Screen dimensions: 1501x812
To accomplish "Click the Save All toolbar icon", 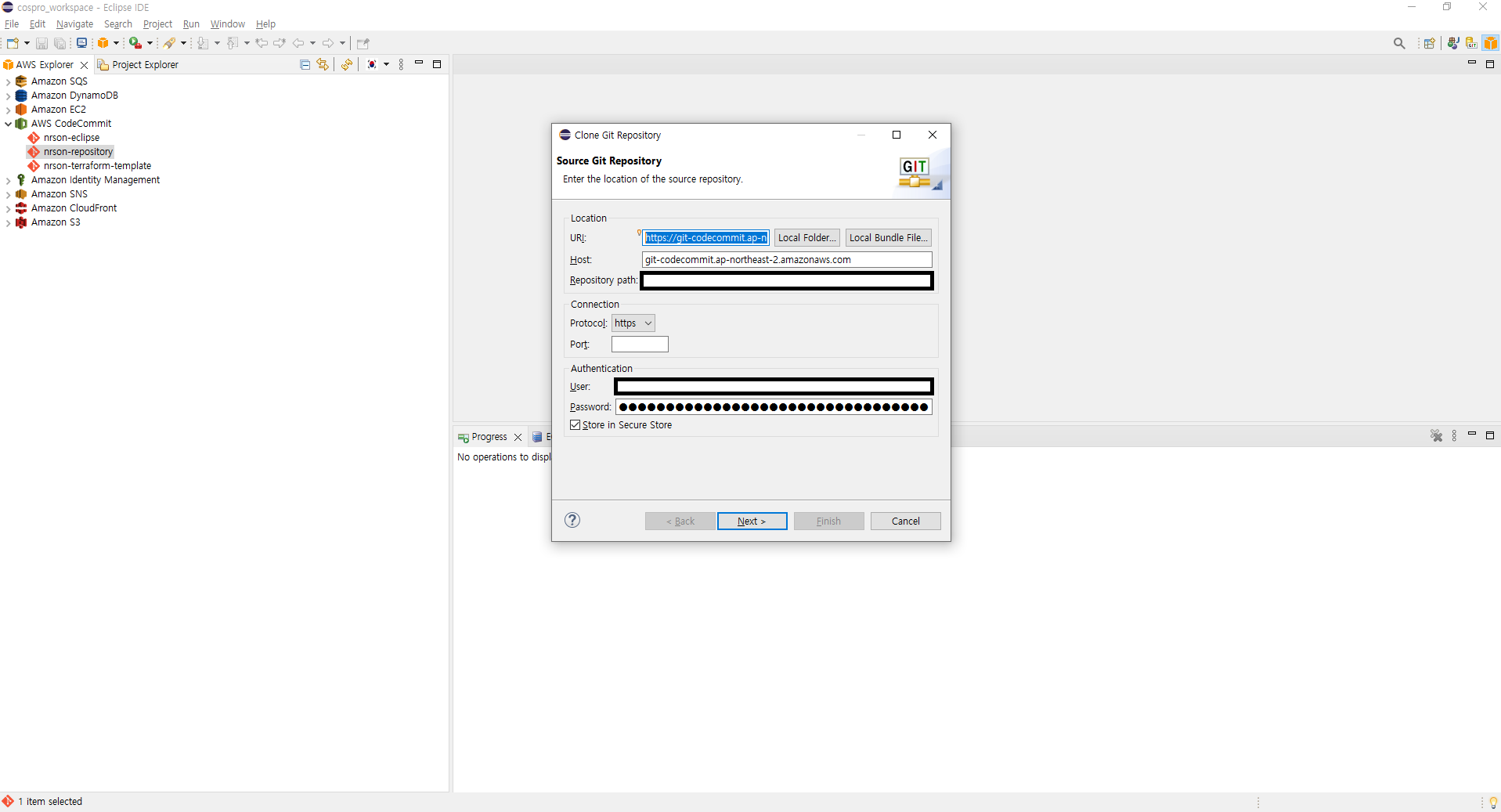I will [x=60, y=43].
